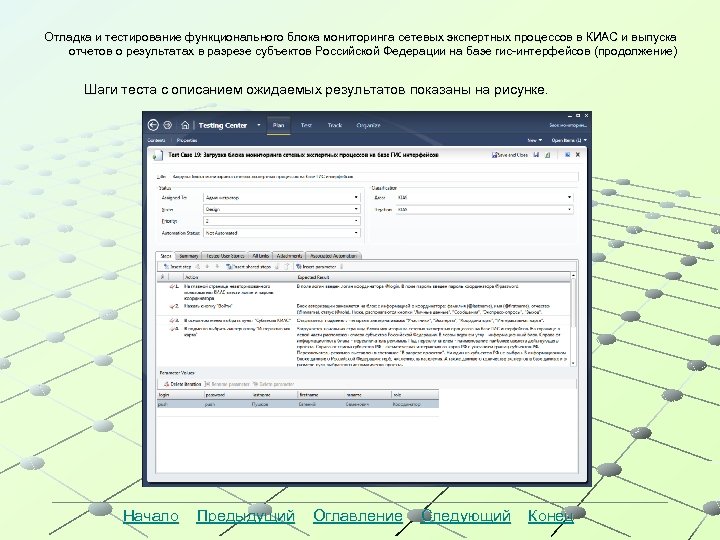Click the refresh icon next to Save
This screenshot has height=540, width=720.
548,155
